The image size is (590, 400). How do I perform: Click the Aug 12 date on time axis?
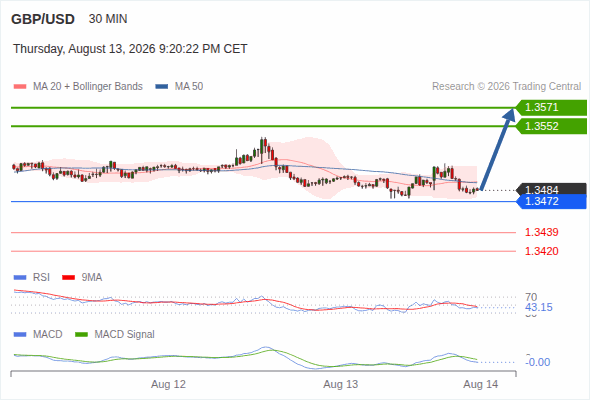[x=168, y=384]
